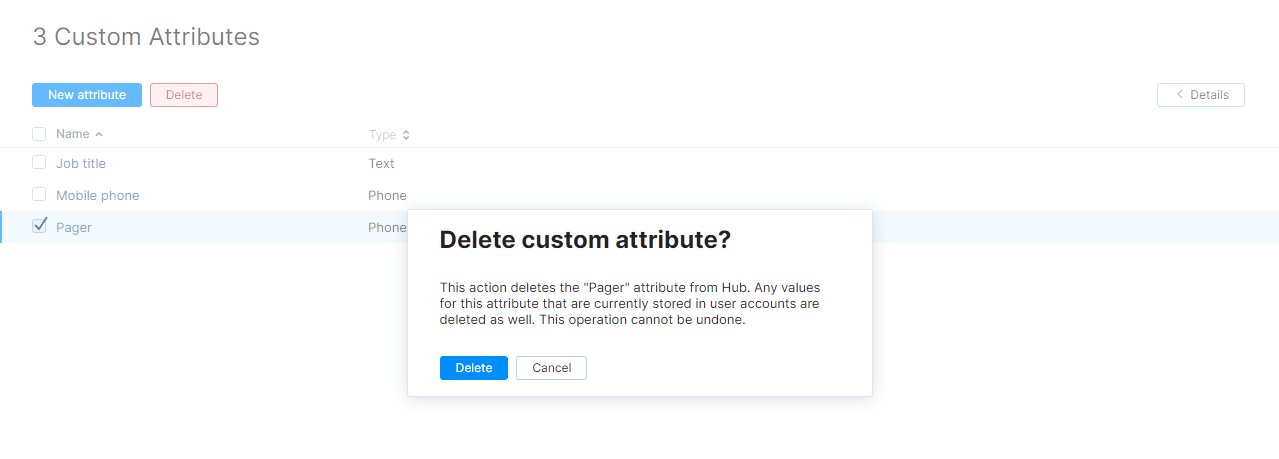
Task: Open the Mobile phone attribute
Action: pyautogui.click(x=98, y=195)
